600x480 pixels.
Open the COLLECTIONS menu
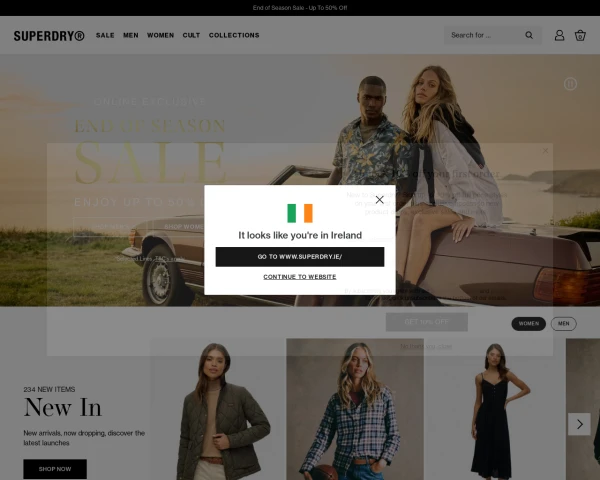pos(234,35)
